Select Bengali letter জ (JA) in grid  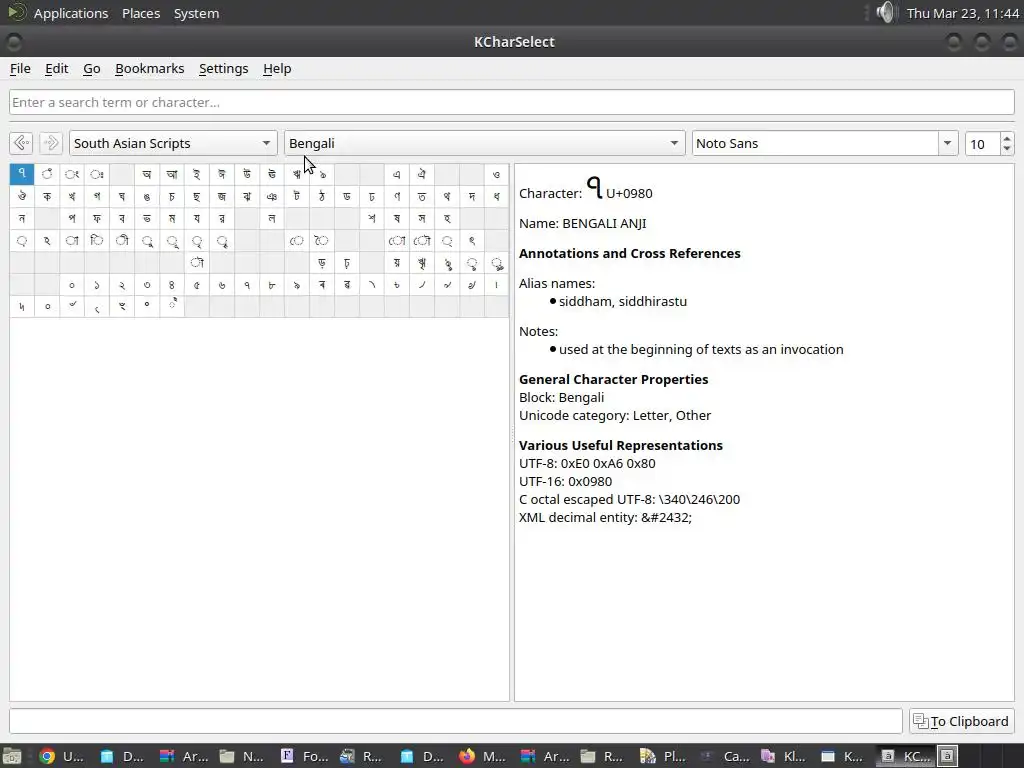tap(221, 197)
